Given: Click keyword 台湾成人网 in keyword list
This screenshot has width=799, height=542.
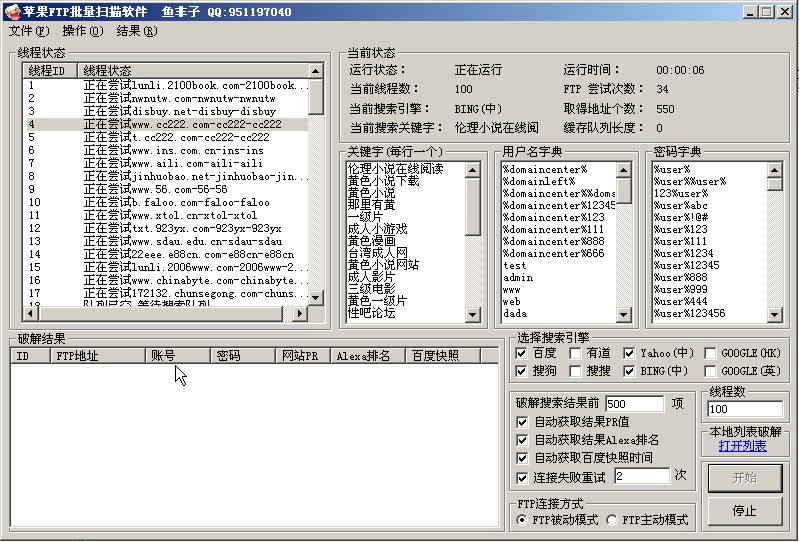Looking at the screenshot, I should [378, 253].
